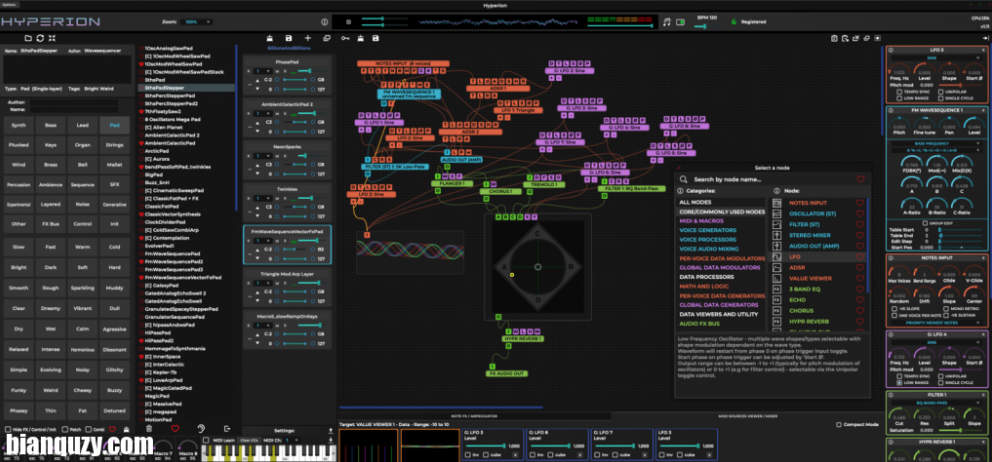Image resolution: width=992 pixels, height=462 pixels.
Task: Open Twinkles layer channel dropdown
Action: point(263,198)
